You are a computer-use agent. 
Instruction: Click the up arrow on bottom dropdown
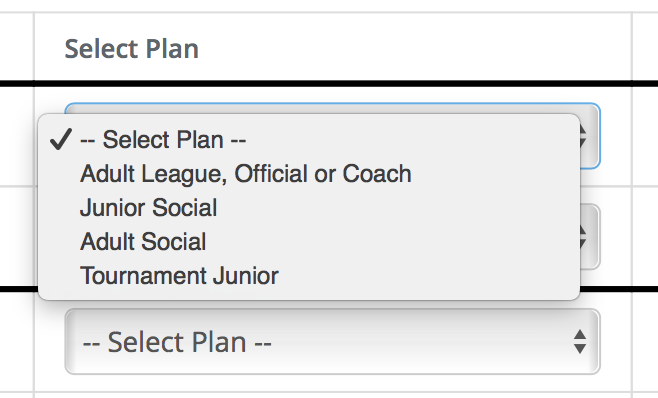pyautogui.click(x=580, y=335)
